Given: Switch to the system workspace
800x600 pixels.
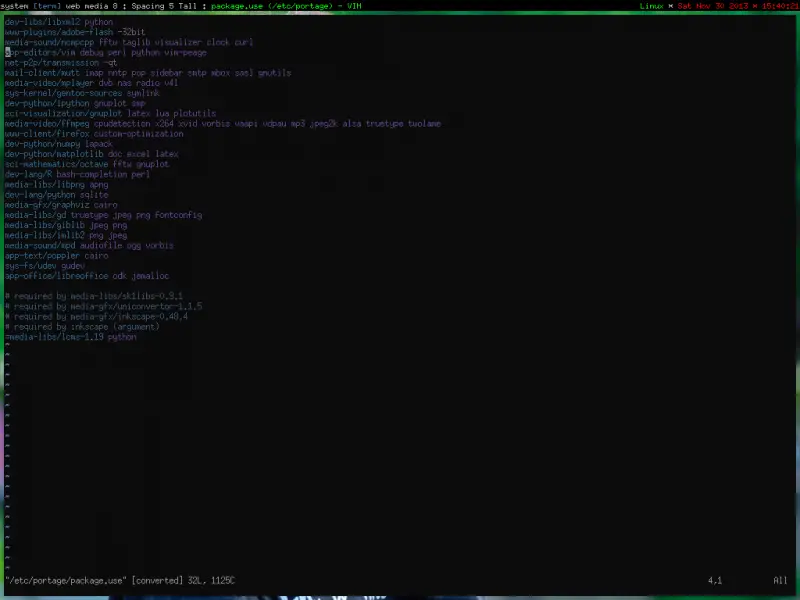Looking at the screenshot, I should pyautogui.click(x=14, y=6).
